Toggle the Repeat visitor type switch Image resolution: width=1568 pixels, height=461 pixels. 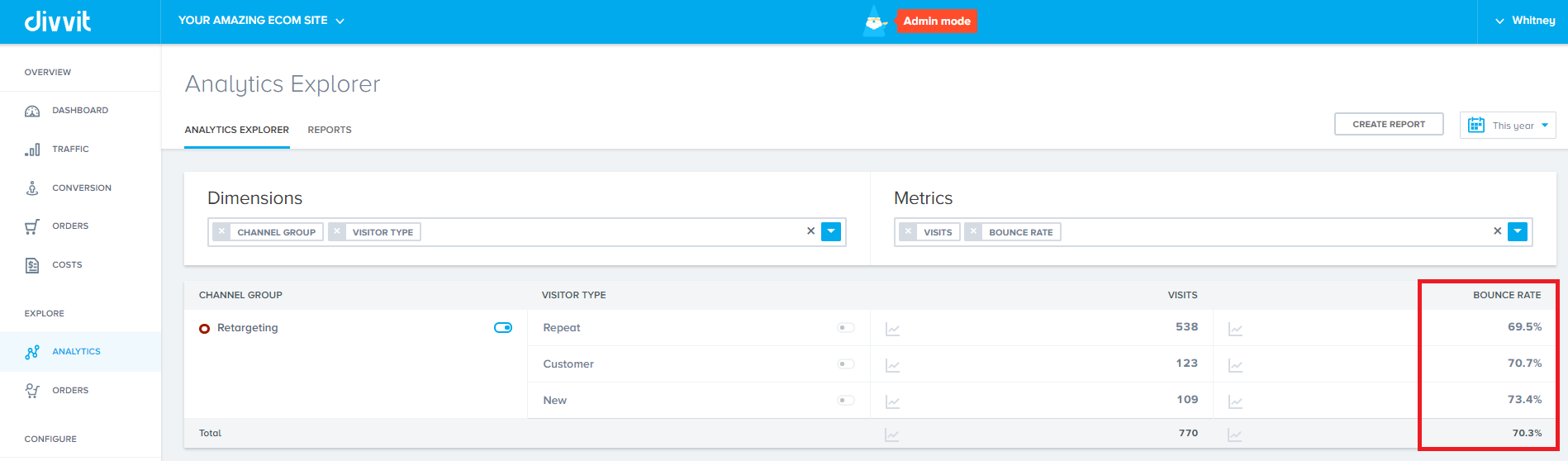(846, 328)
